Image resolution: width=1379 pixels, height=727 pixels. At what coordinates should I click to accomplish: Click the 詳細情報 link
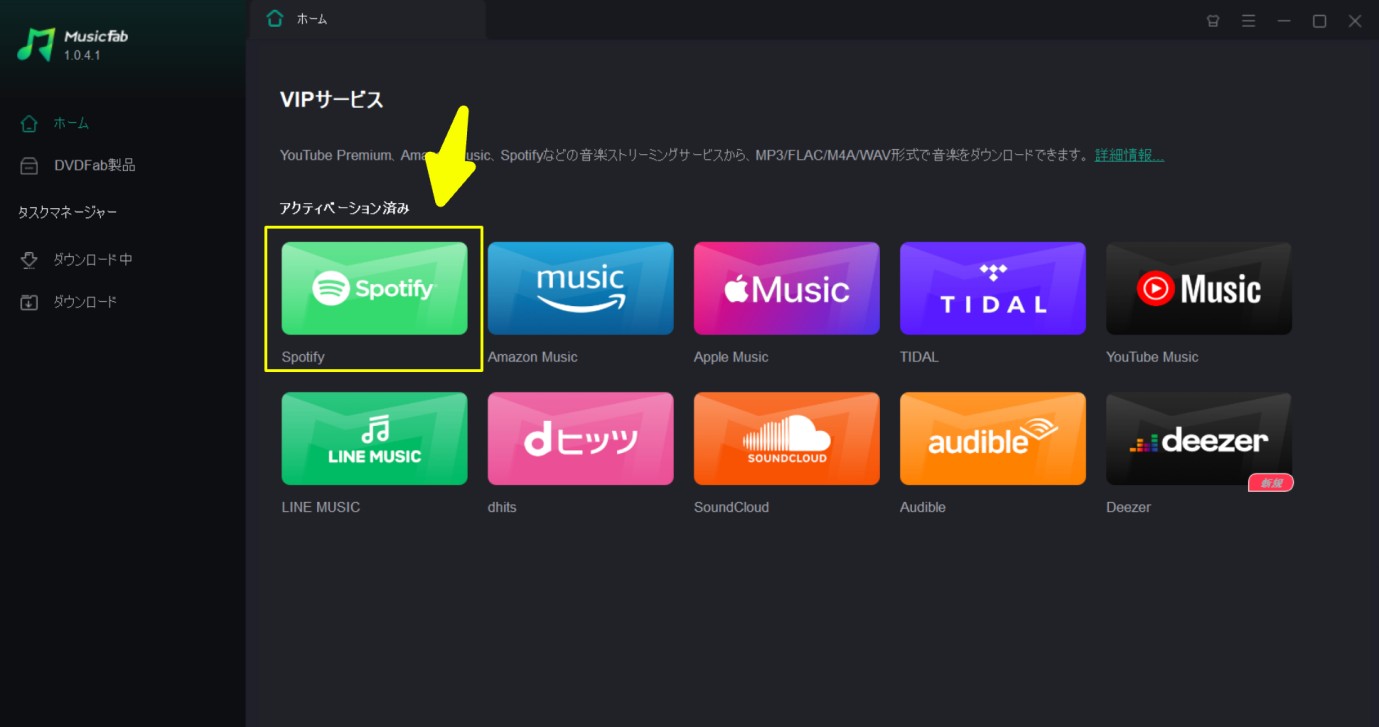[1129, 155]
